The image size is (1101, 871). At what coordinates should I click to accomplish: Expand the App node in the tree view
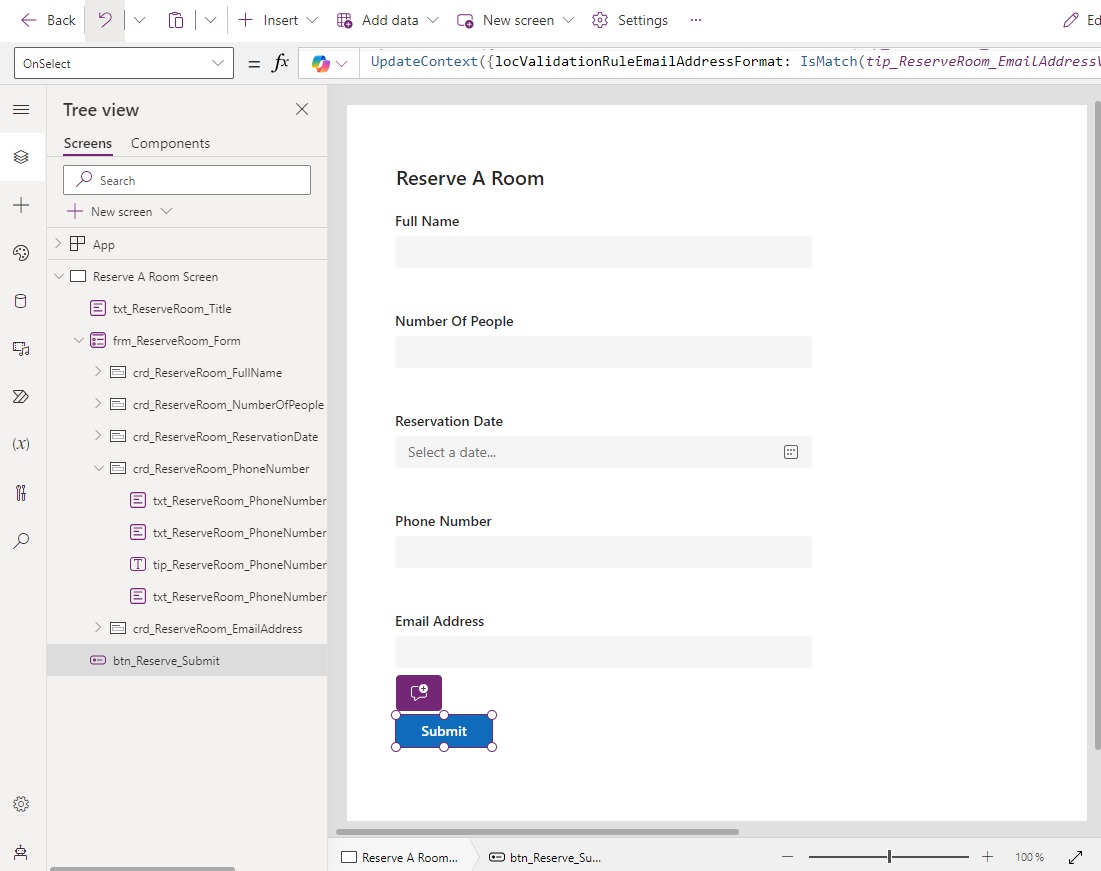[57, 244]
